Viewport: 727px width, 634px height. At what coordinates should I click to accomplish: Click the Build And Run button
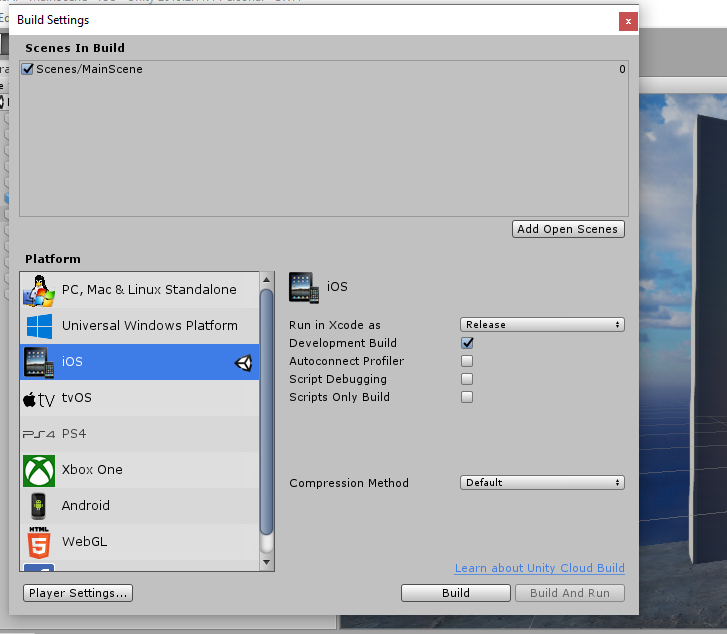570,593
